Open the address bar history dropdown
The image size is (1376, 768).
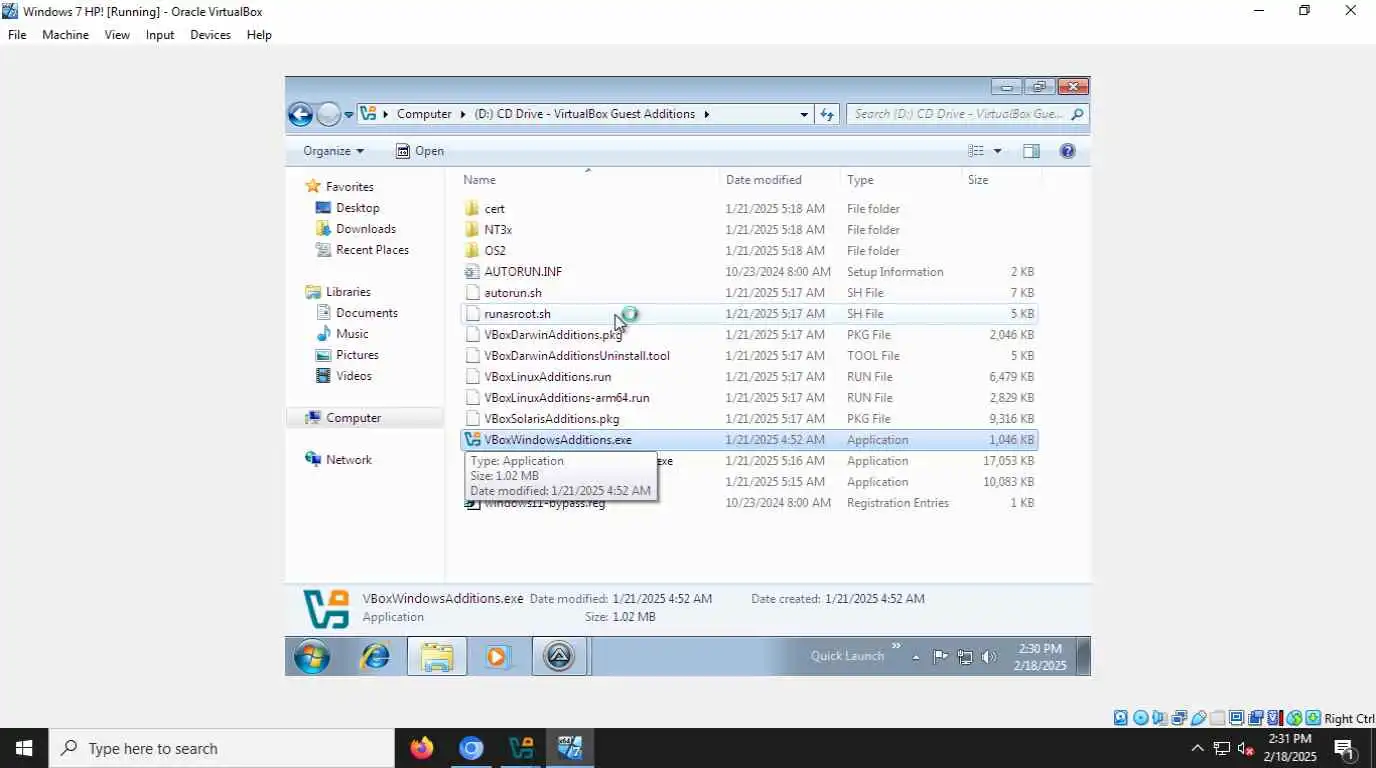[804, 114]
